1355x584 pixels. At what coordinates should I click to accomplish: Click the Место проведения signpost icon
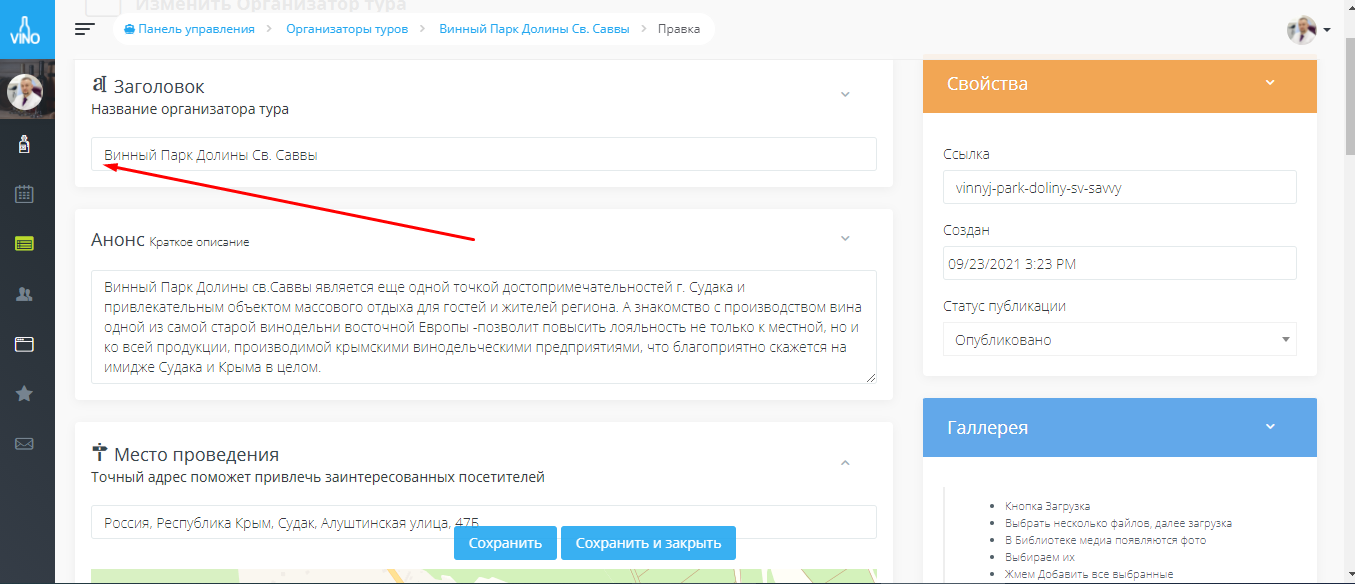click(x=99, y=453)
